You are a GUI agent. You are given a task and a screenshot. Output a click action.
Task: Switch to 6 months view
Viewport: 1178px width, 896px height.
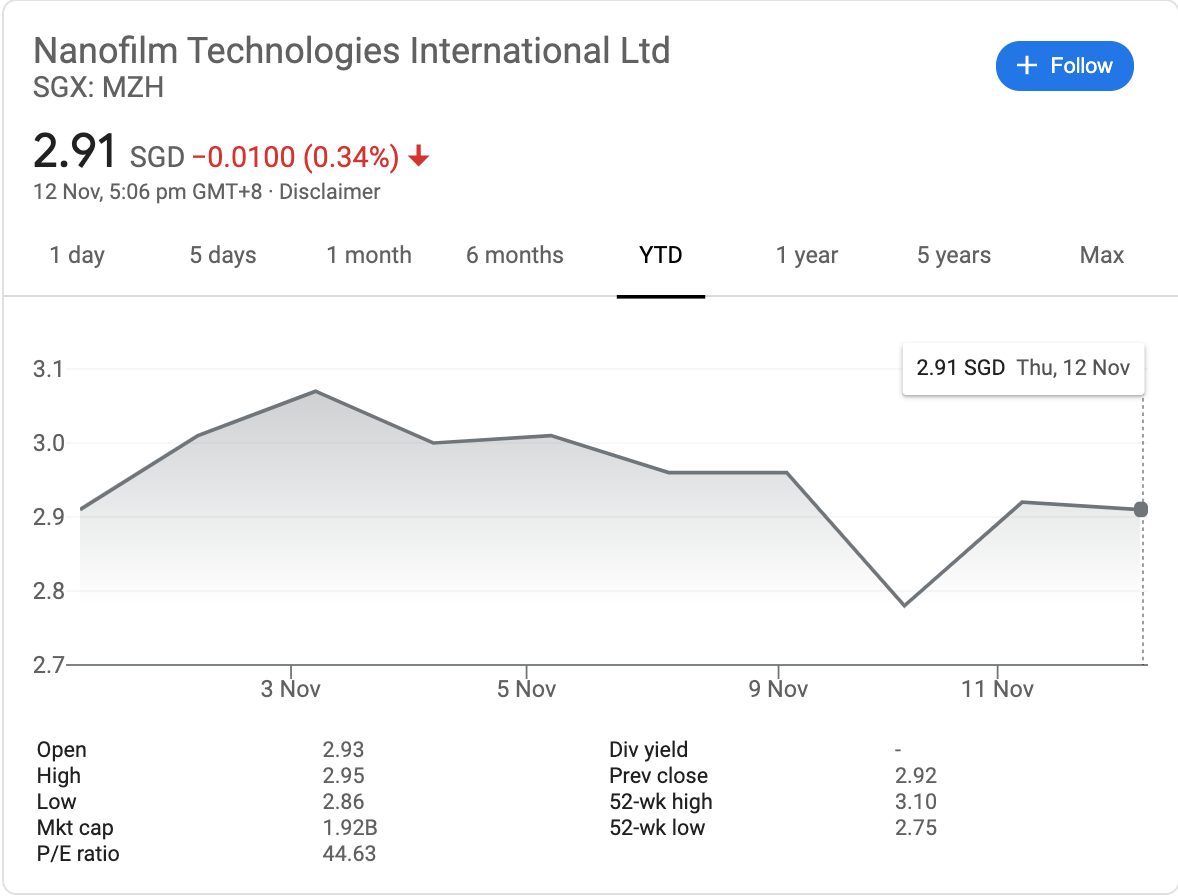point(514,255)
